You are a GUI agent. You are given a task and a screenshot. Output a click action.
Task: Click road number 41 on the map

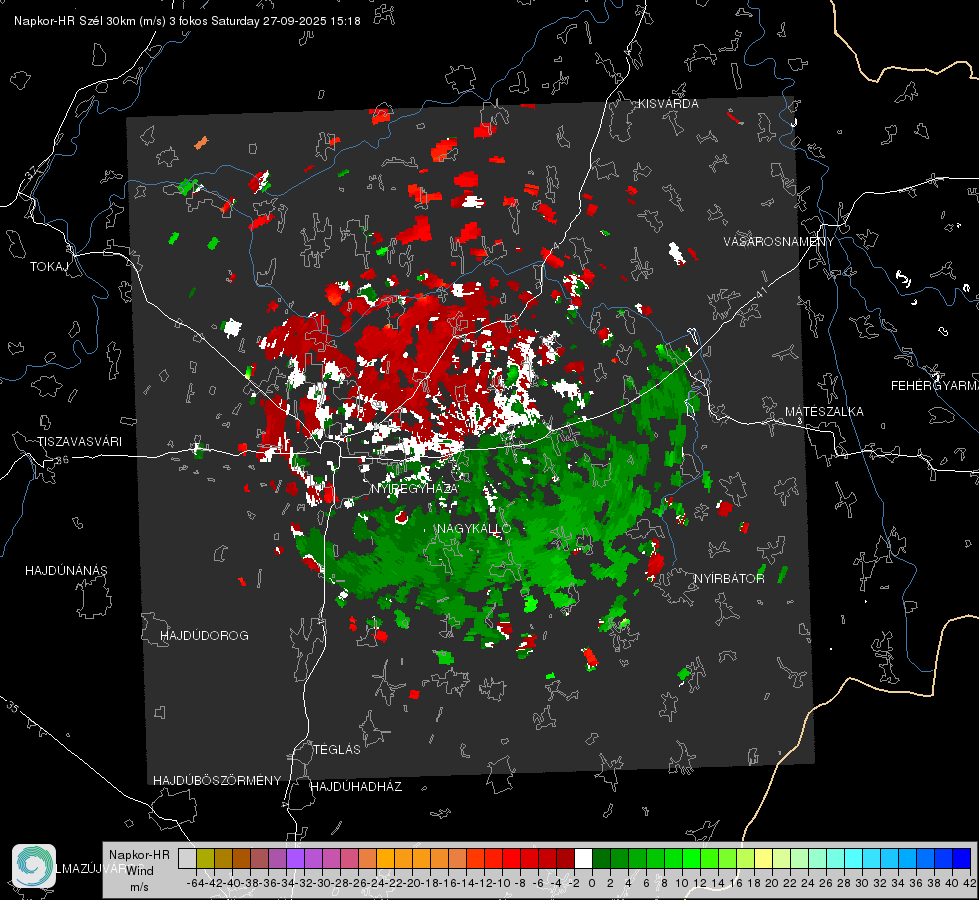(760, 292)
